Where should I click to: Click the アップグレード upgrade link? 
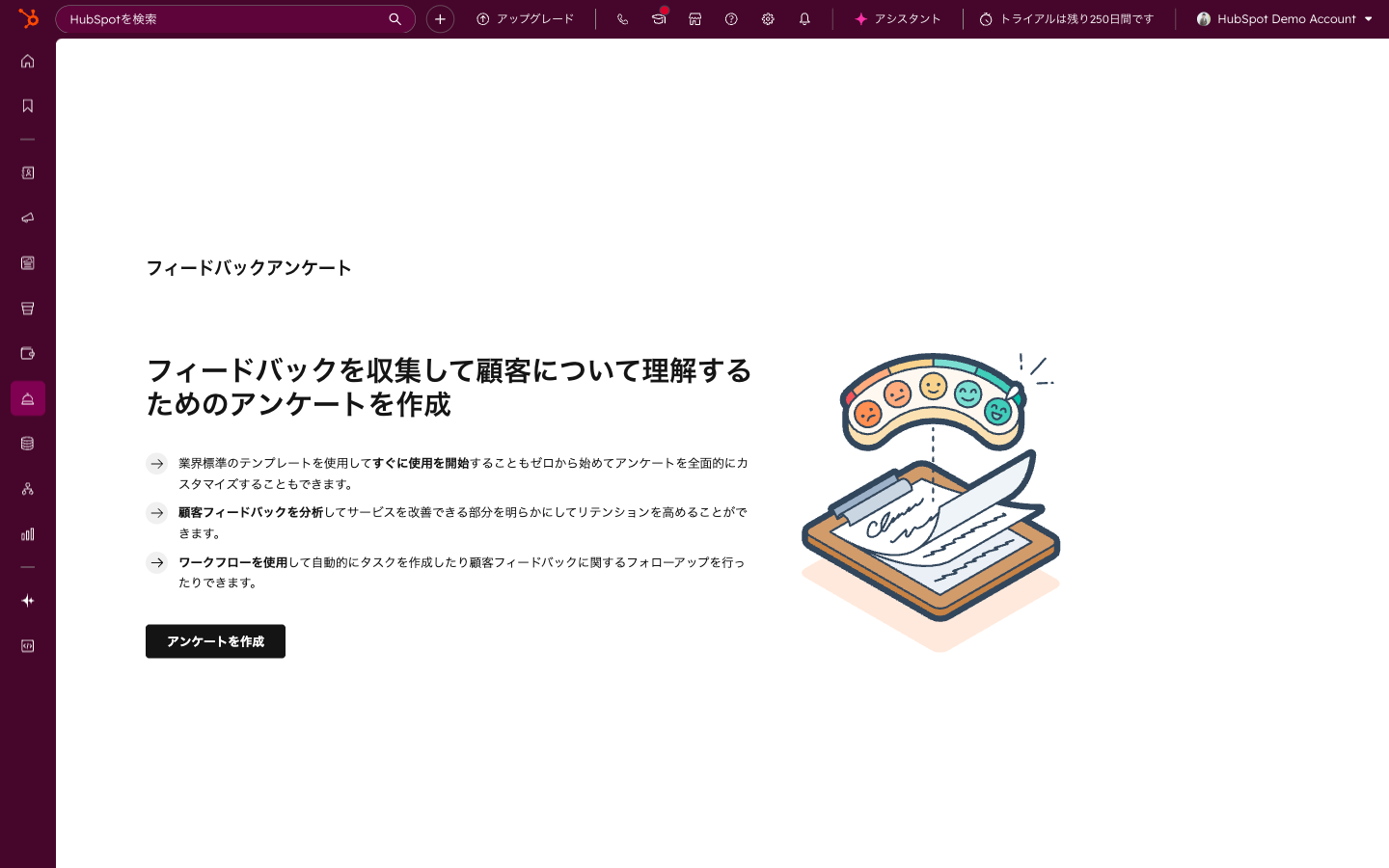(525, 19)
